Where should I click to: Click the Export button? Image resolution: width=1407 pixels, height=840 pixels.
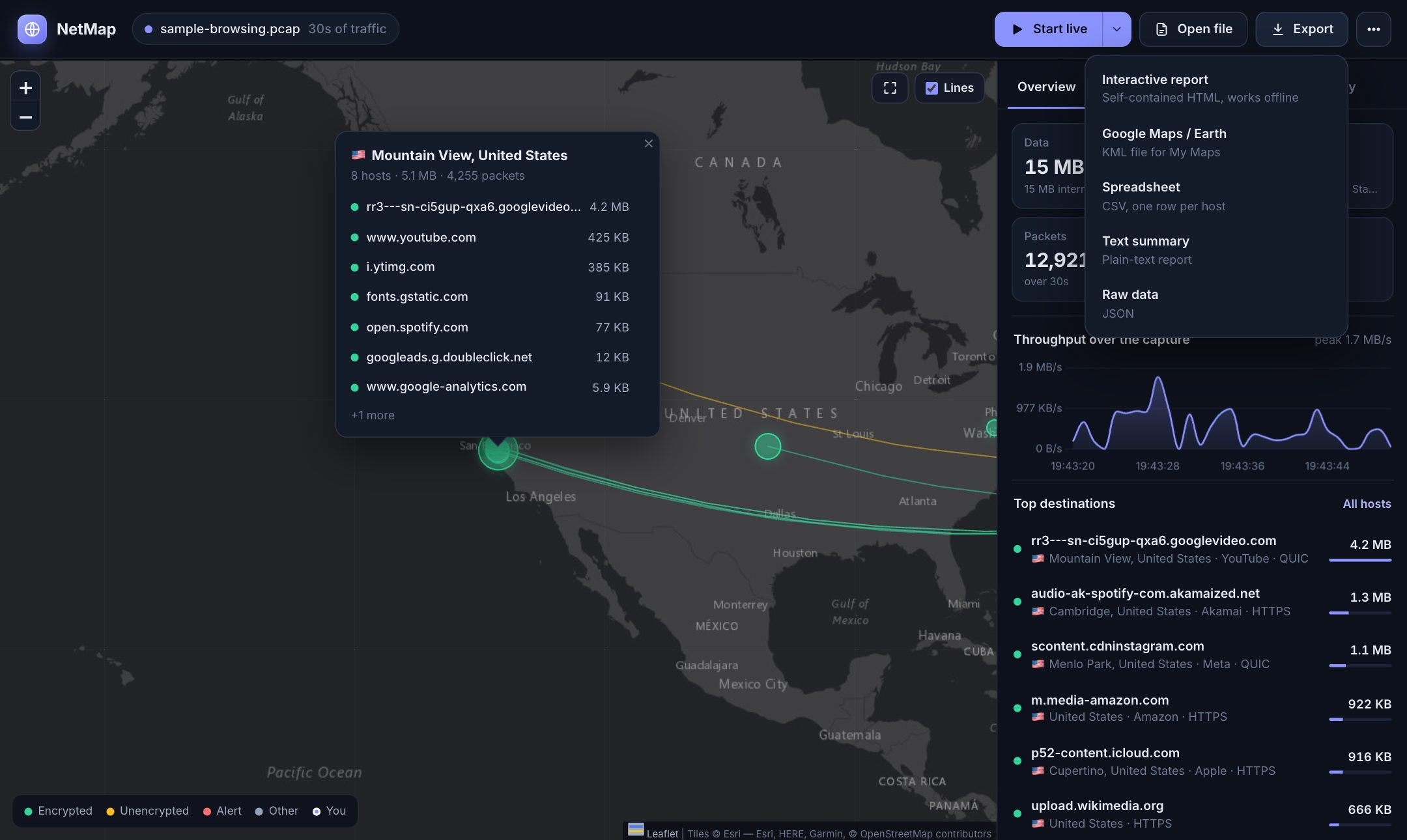tap(1301, 29)
